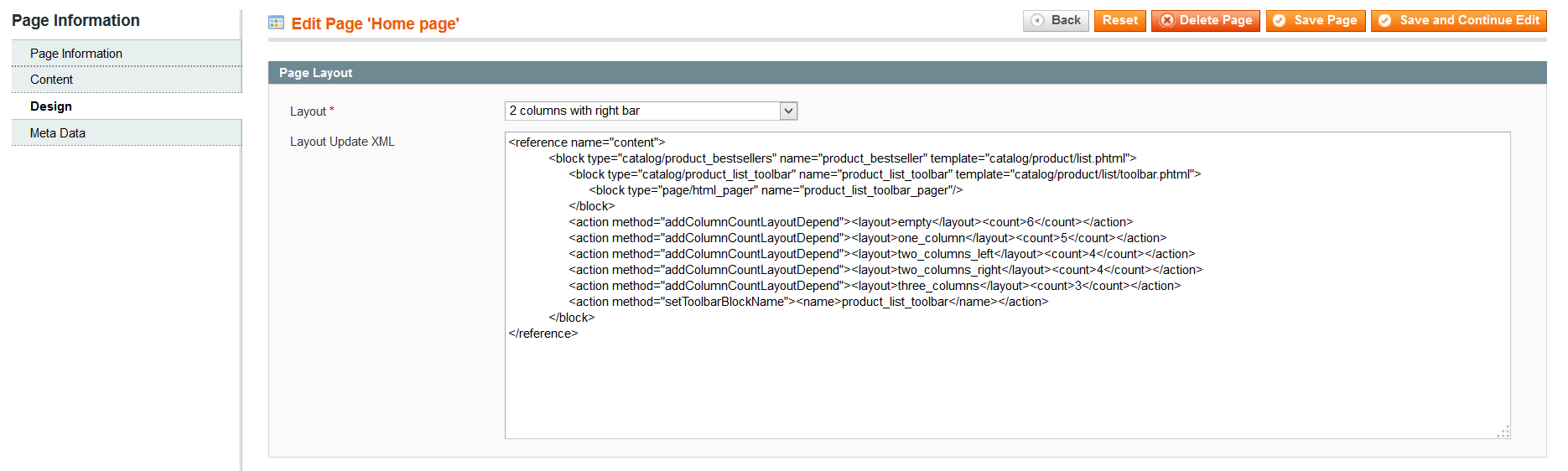Select the Design tab

click(x=51, y=106)
